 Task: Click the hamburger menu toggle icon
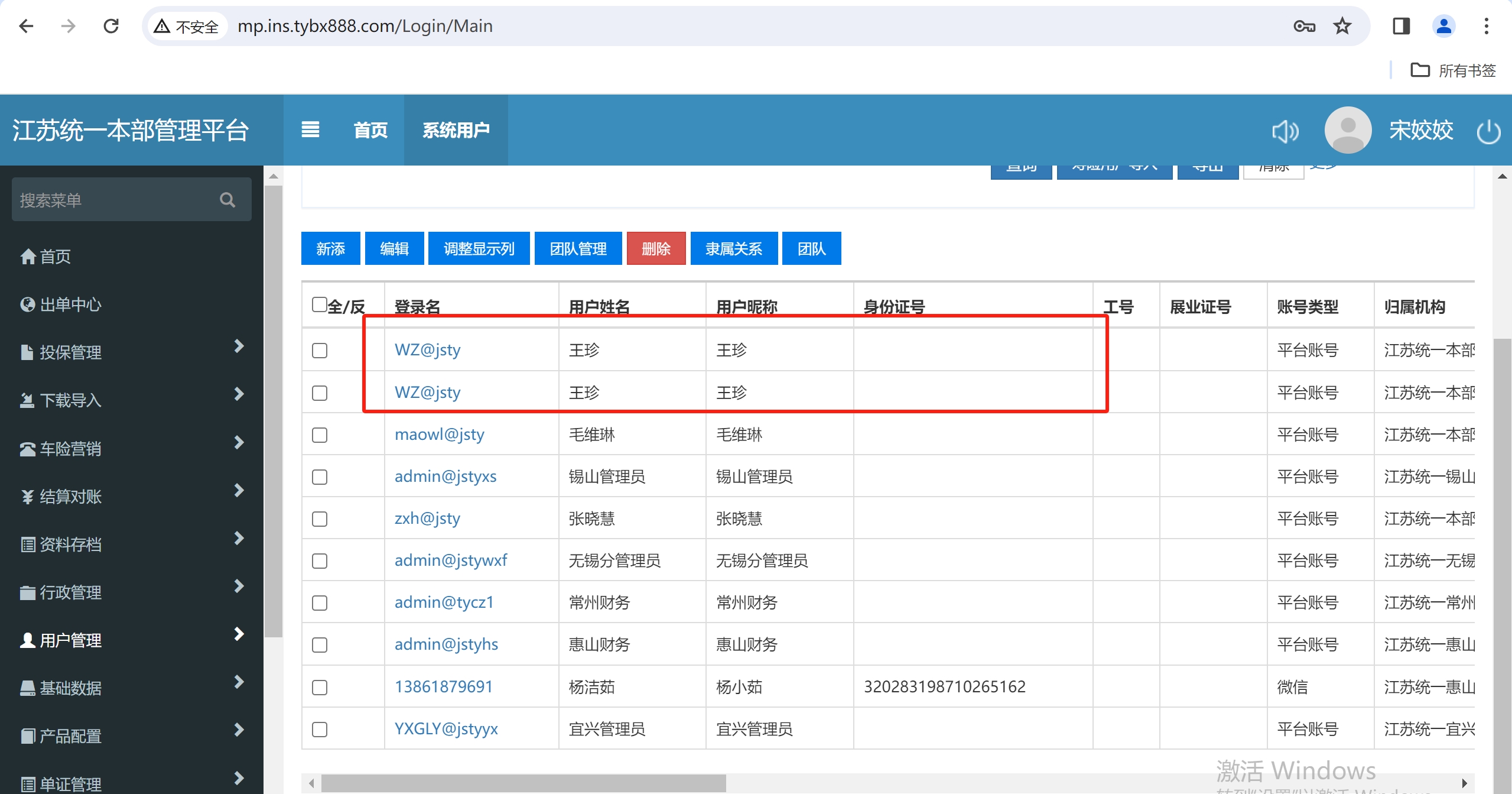(310, 129)
